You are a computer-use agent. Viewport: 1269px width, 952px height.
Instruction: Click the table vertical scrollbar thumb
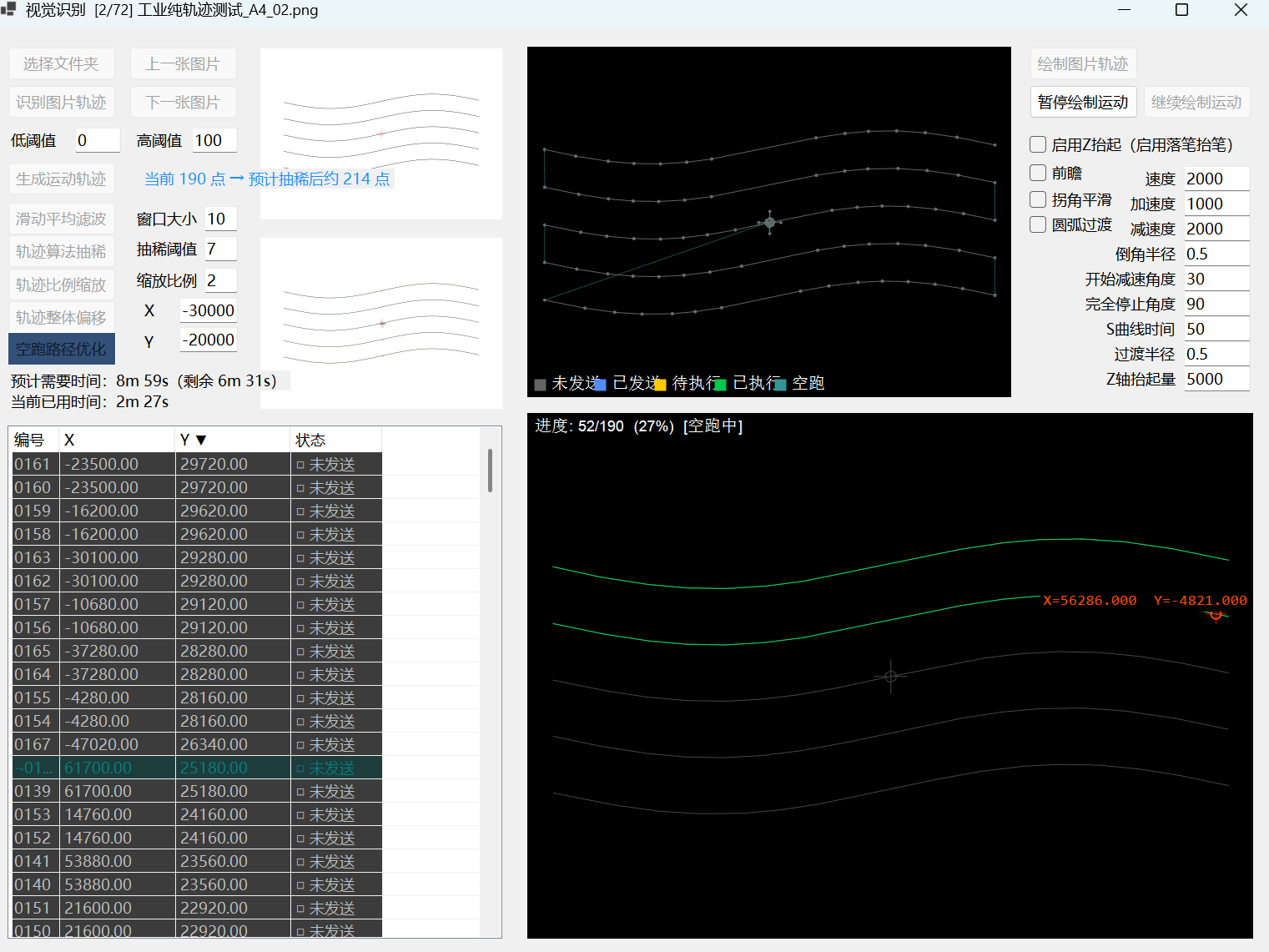tap(490, 471)
